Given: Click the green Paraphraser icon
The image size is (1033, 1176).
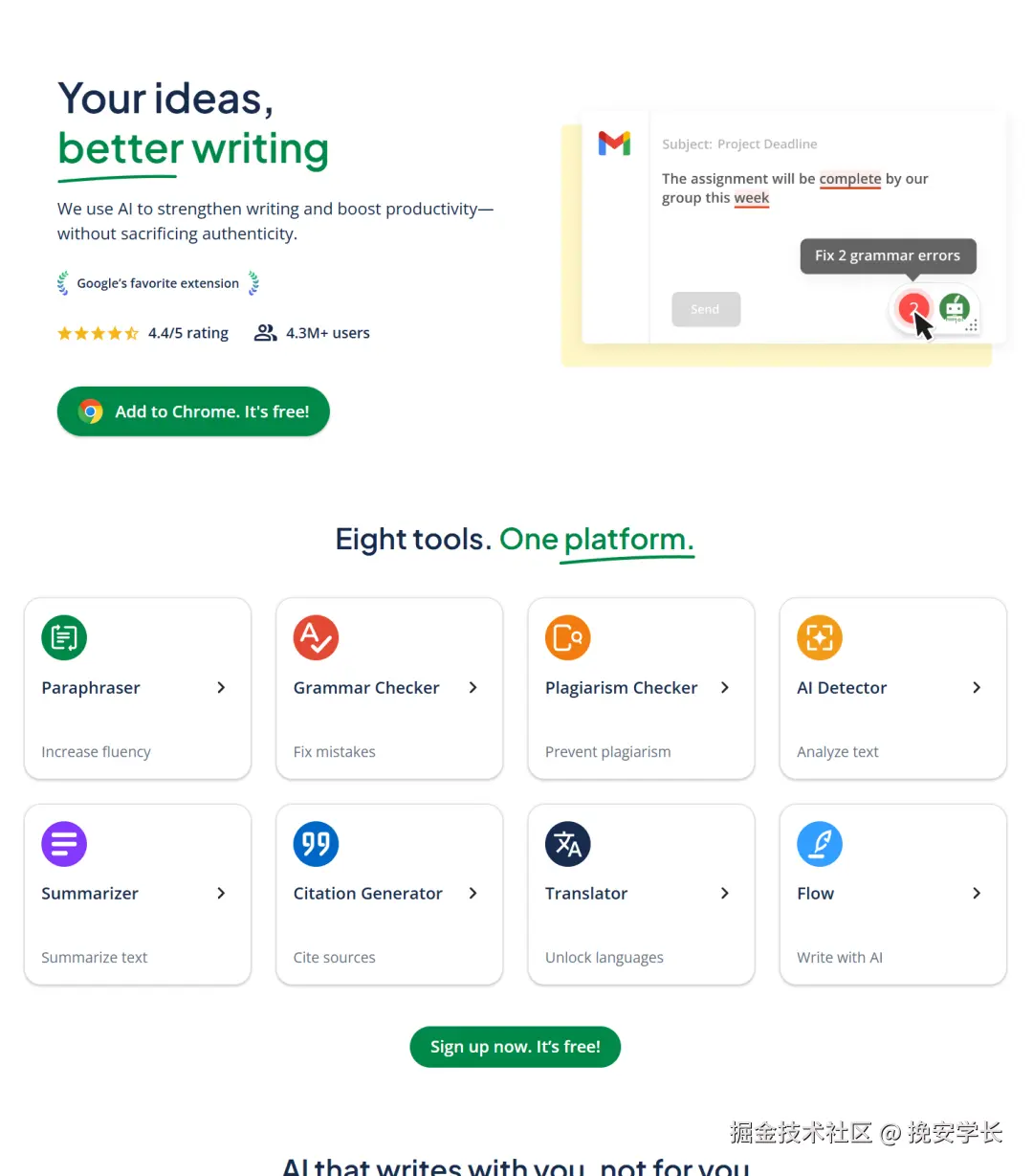Looking at the screenshot, I should pos(64,638).
